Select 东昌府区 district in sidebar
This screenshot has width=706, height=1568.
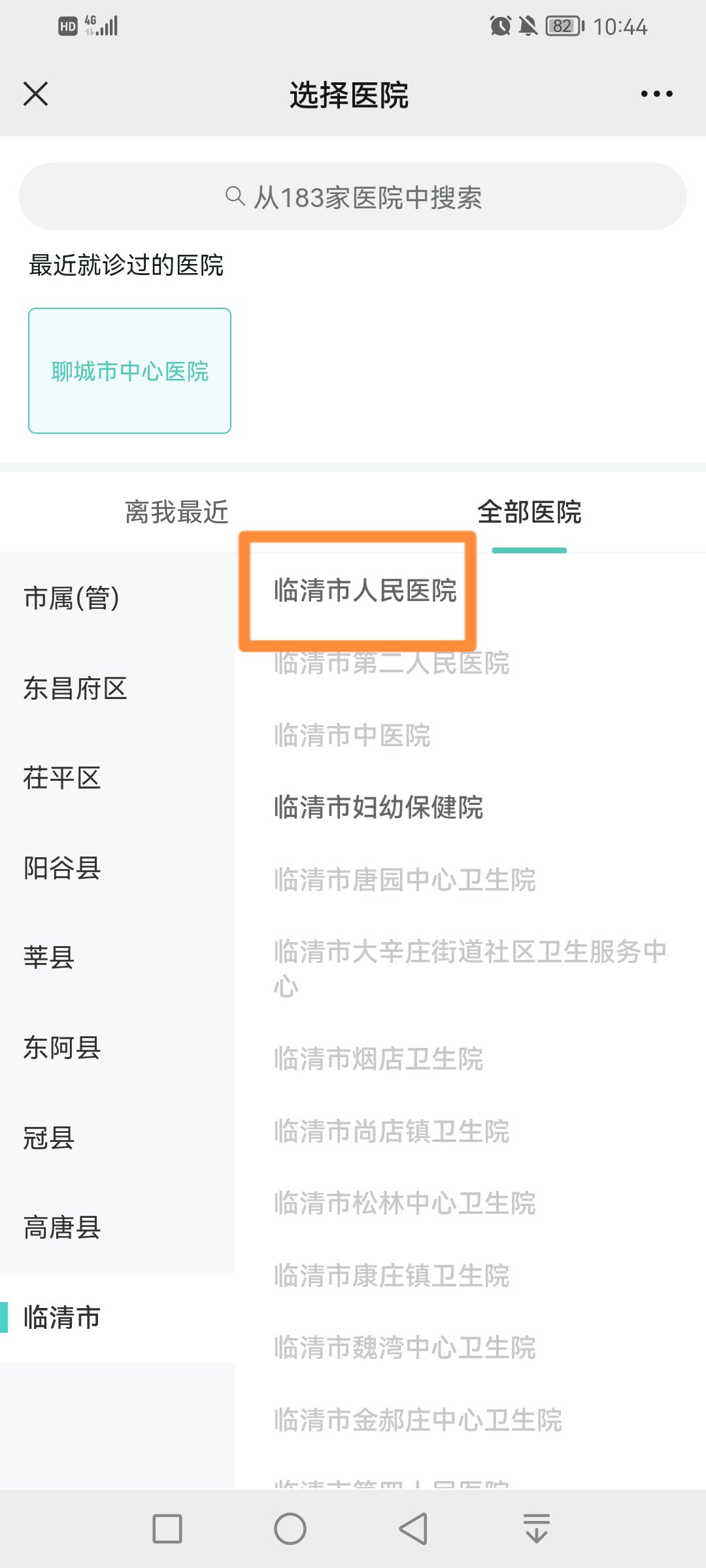point(75,689)
